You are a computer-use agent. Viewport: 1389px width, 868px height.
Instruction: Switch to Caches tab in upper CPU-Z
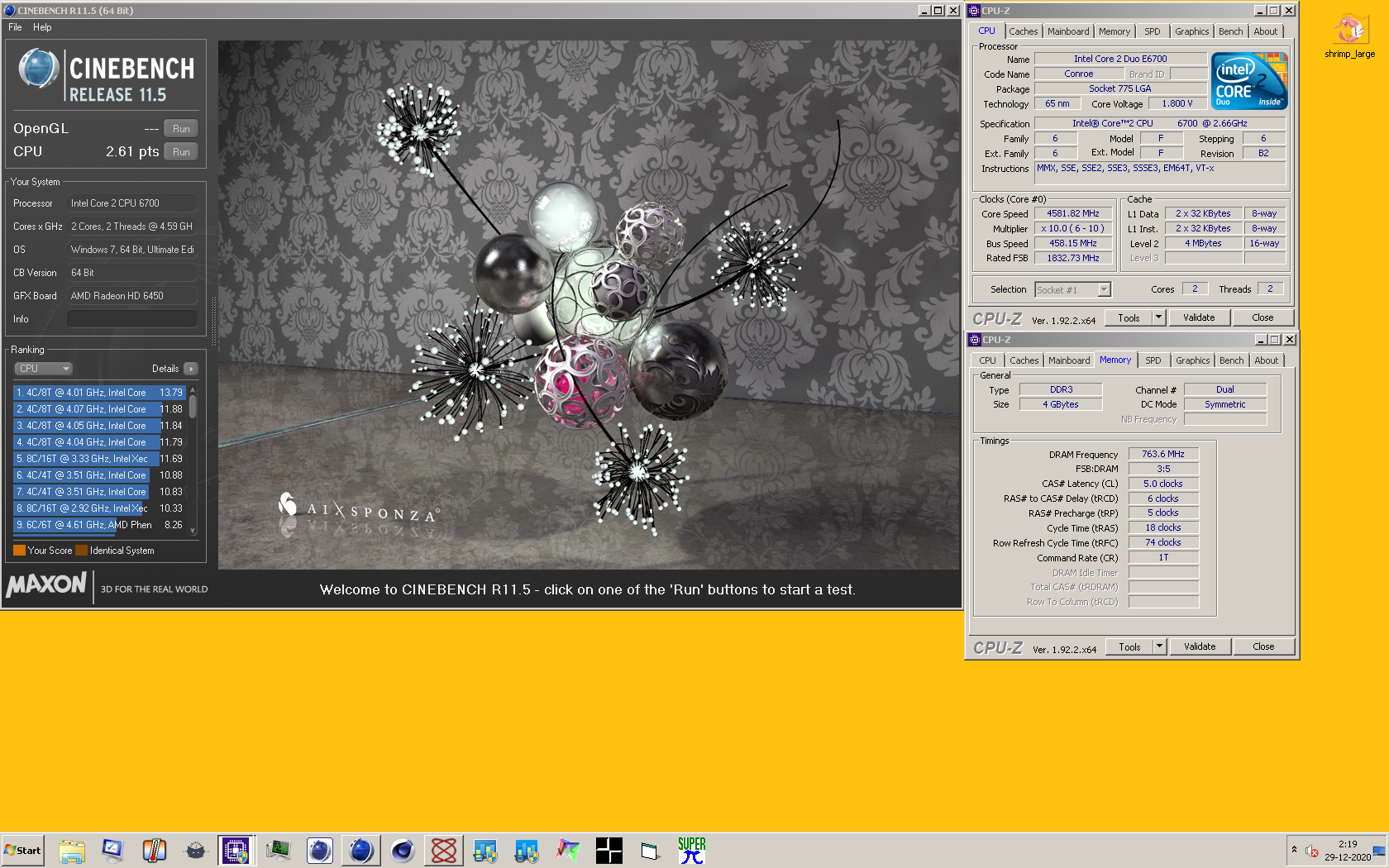tap(1023, 31)
